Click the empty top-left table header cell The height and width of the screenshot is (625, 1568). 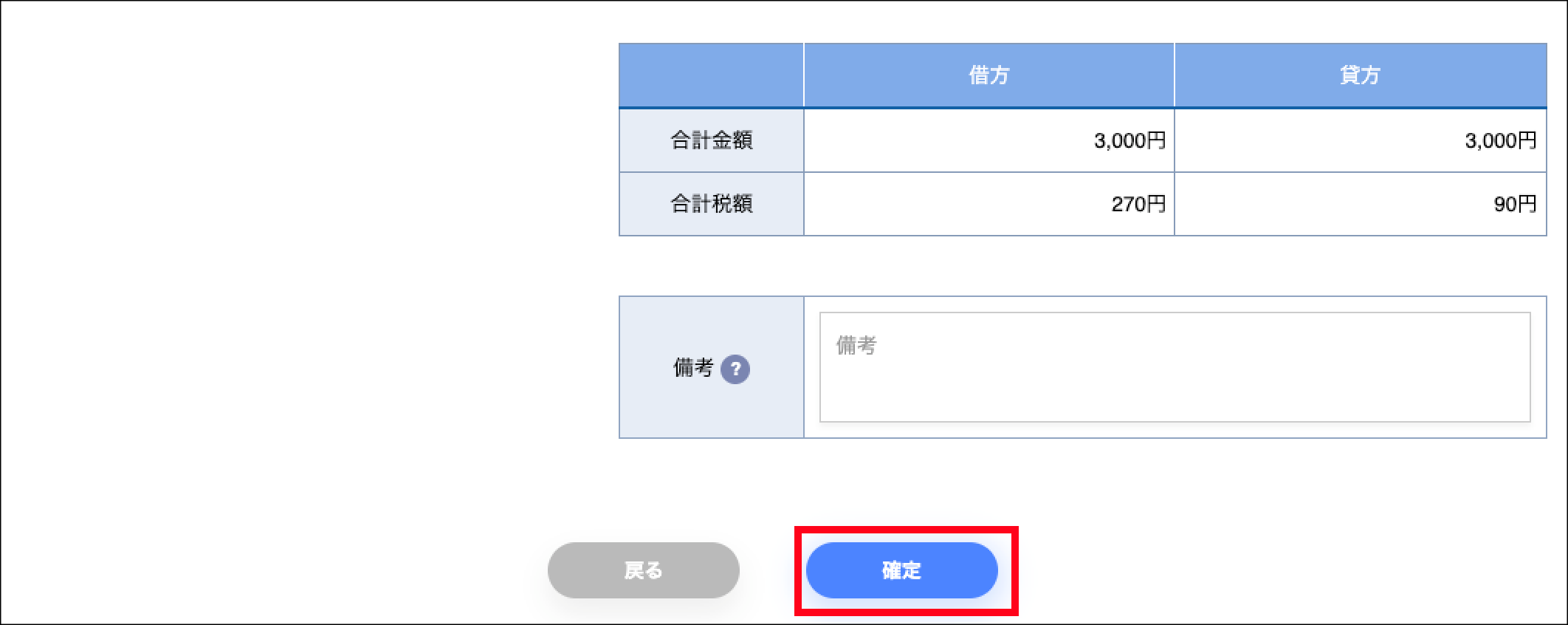pos(711,75)
